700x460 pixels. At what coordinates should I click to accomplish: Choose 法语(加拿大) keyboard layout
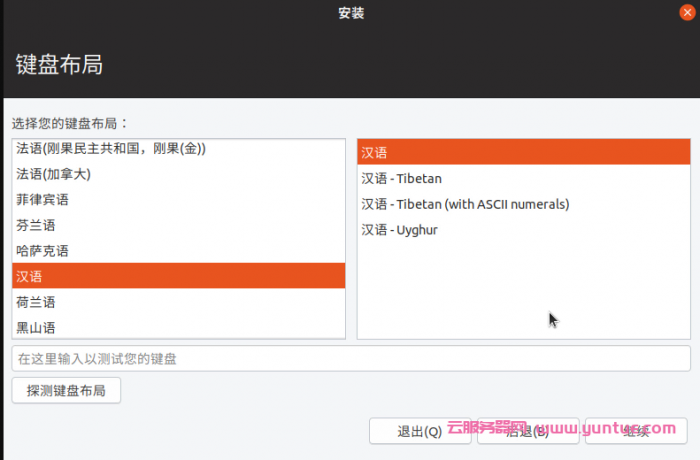(x=54, y=174)
